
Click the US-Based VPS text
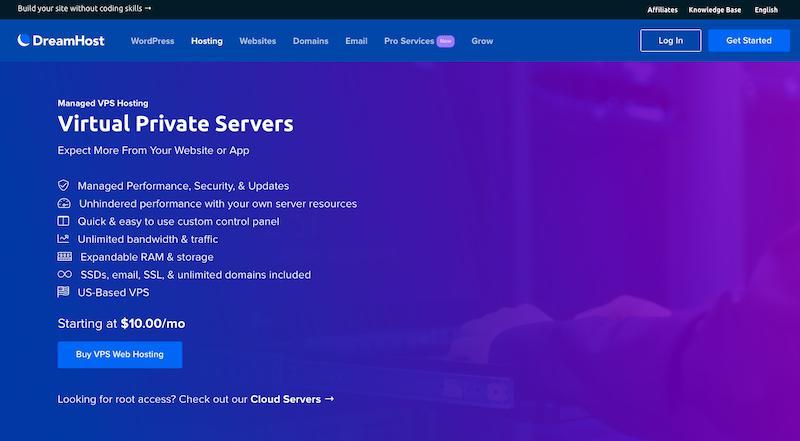(x=113, y=292)
